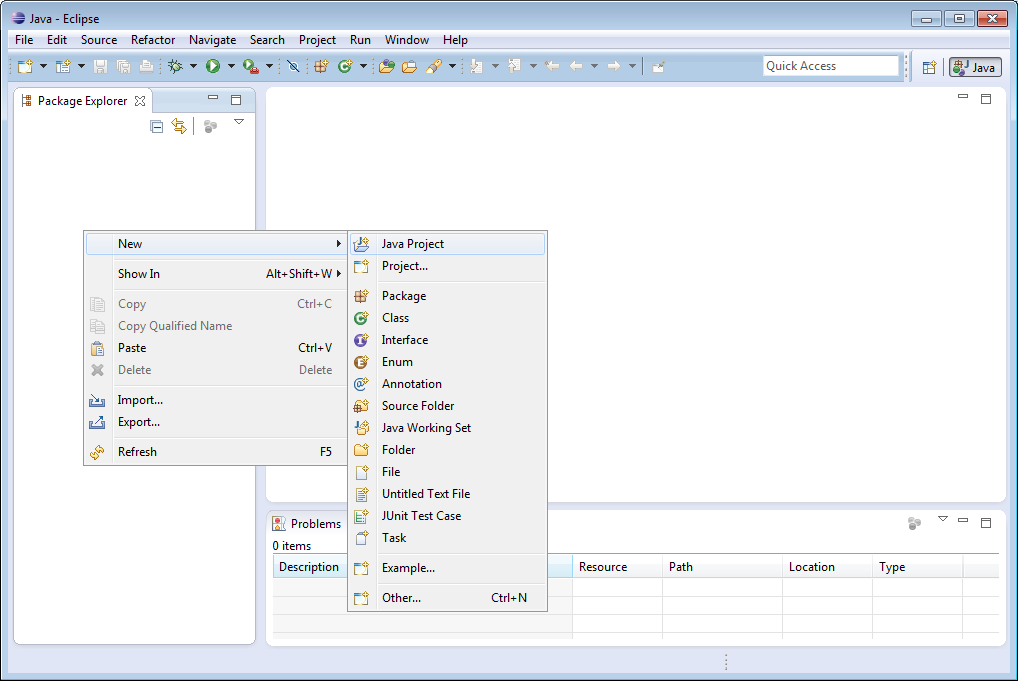This screenshot has width=1018, height=681.
Task: Click the Last Edit Location icon
Action: point(552,66)
